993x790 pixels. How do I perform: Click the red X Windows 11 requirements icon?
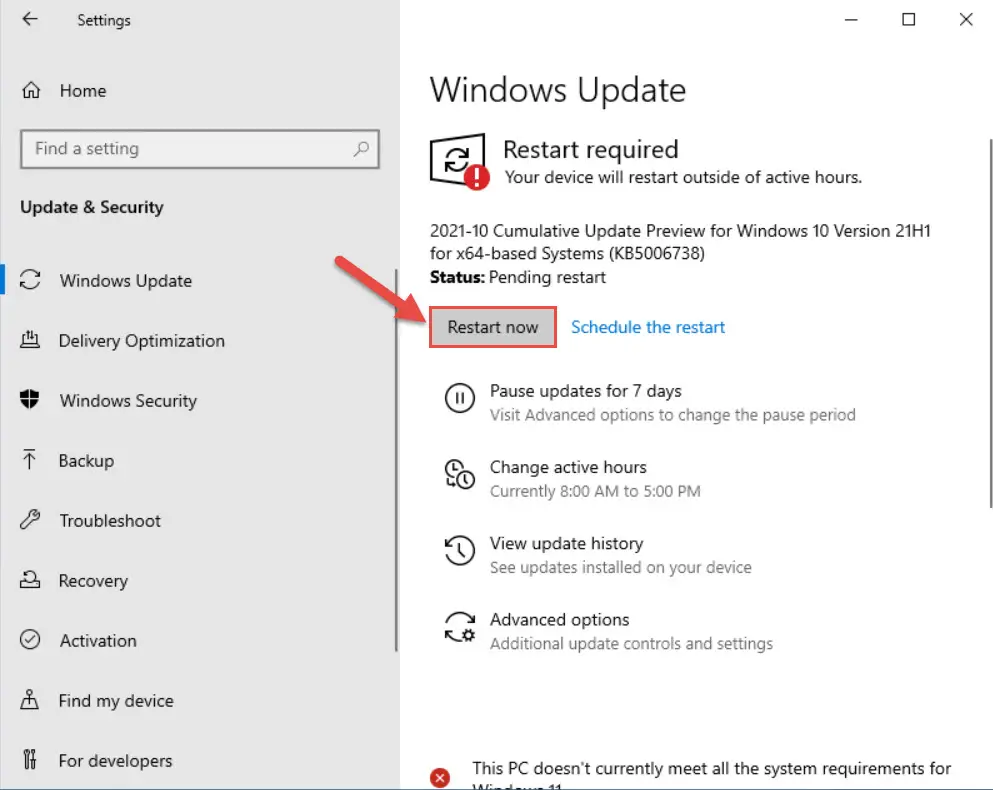tap(440, 777)
